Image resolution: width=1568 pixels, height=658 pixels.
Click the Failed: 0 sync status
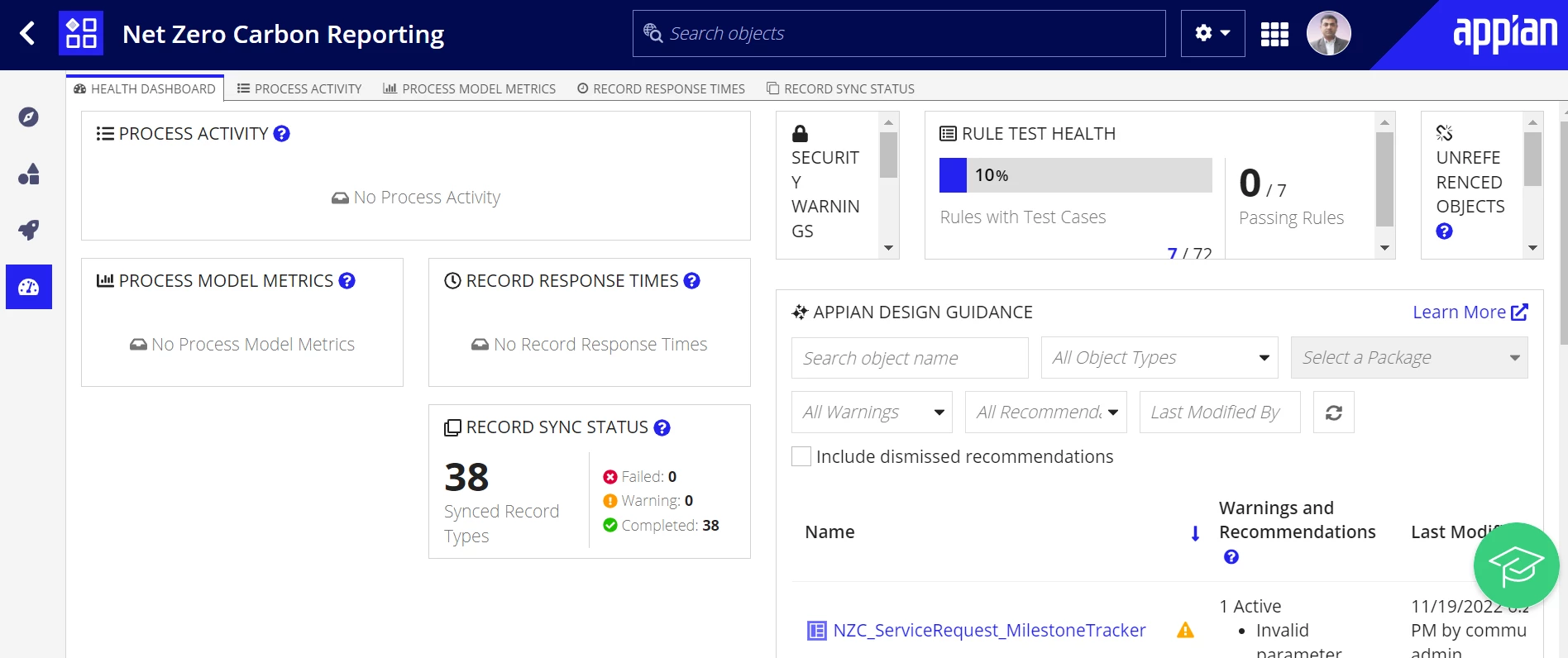(x=640, y=477)
